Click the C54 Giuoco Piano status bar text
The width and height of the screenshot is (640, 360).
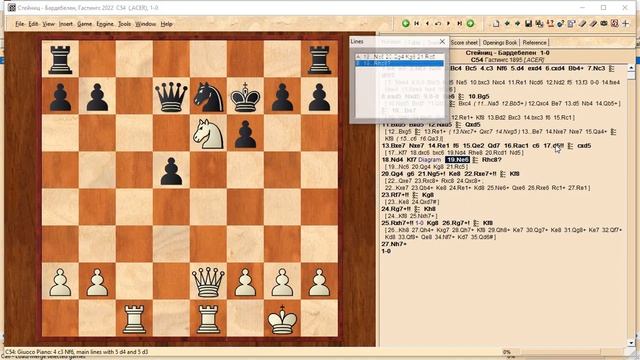point(77,352)
